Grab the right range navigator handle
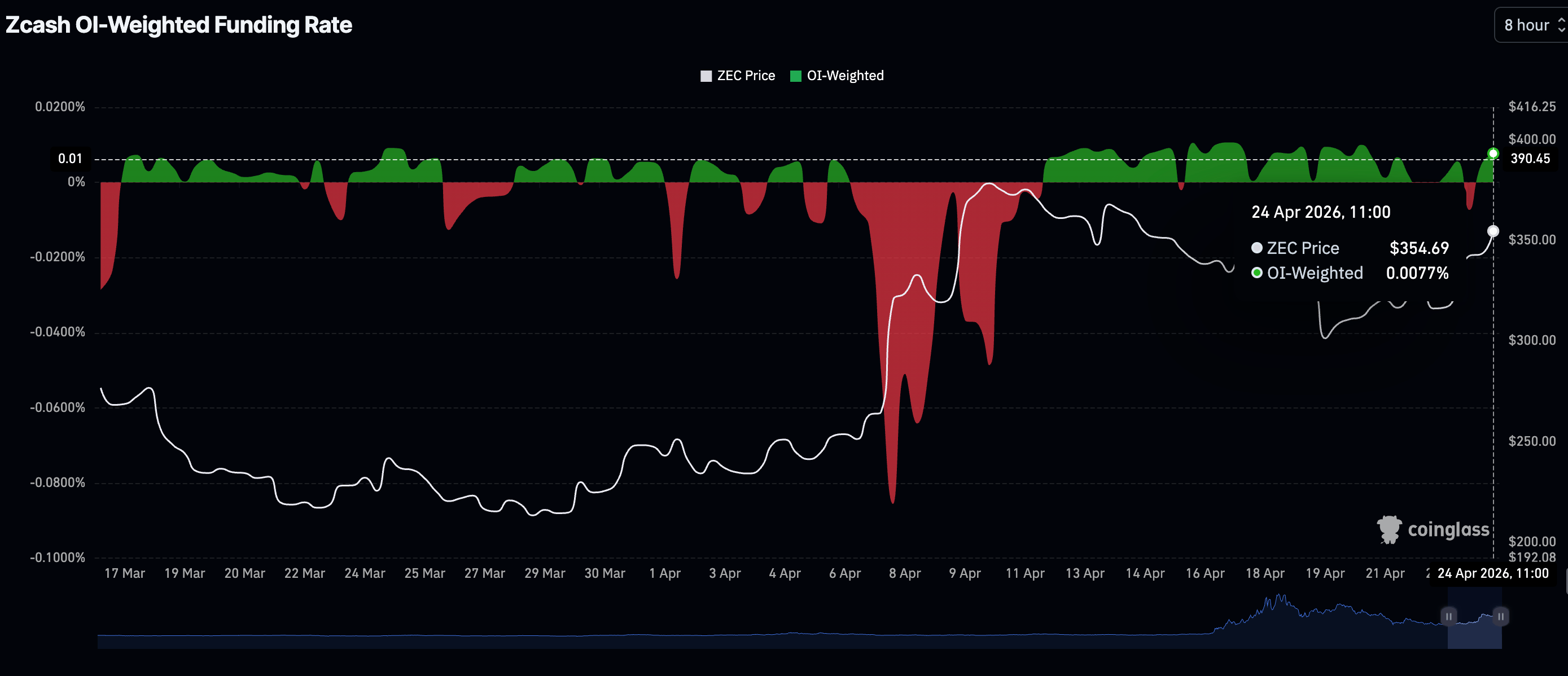Viewport: 1568px width, 676px height. coord(1500,616)
